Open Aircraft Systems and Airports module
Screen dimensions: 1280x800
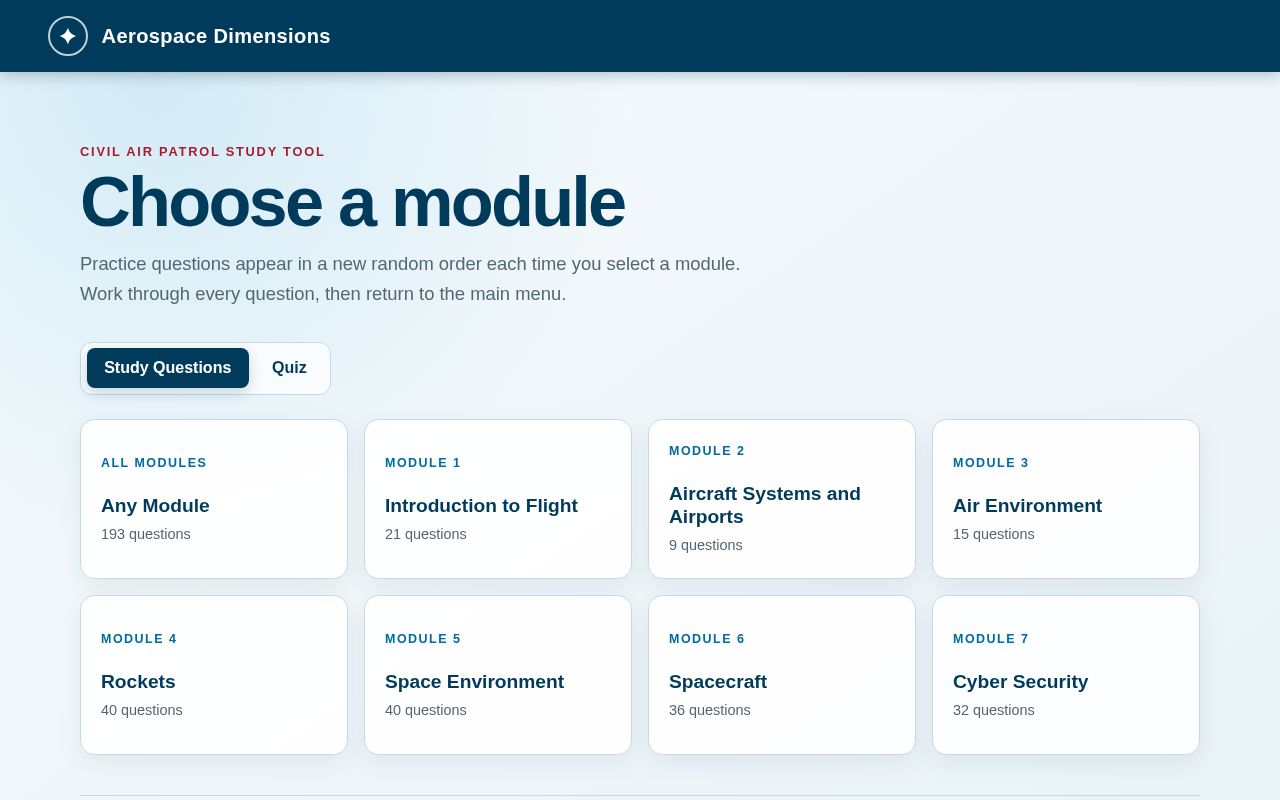782,499
